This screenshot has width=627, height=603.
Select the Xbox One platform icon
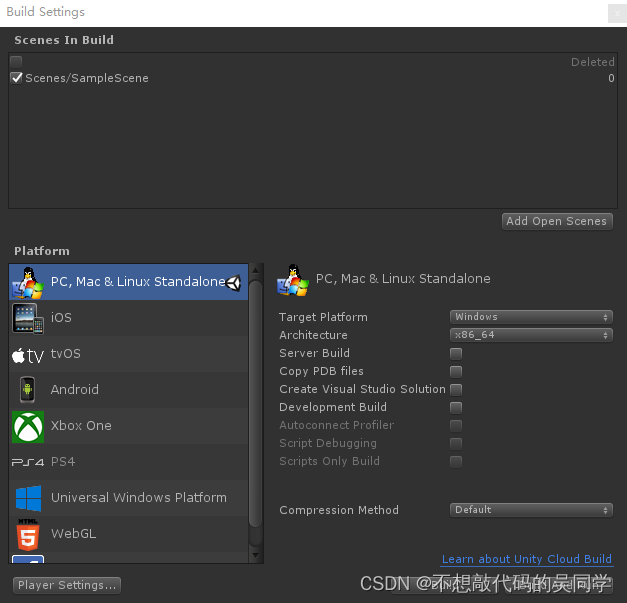pyautogui.click(x=27, y=426)
